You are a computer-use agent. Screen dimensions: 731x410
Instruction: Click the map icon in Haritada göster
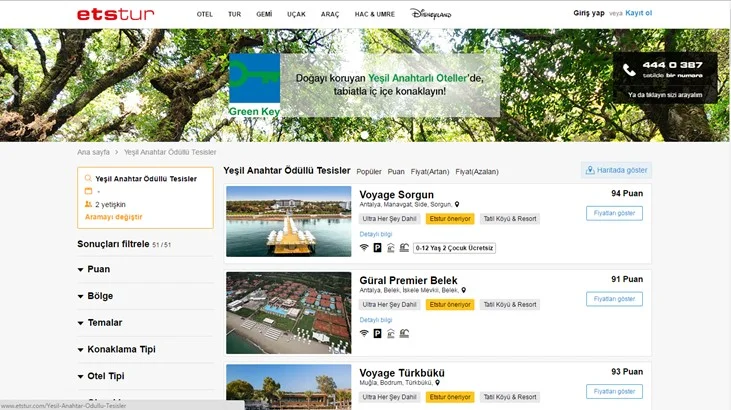pyautogui.click(x=590, y=170)
